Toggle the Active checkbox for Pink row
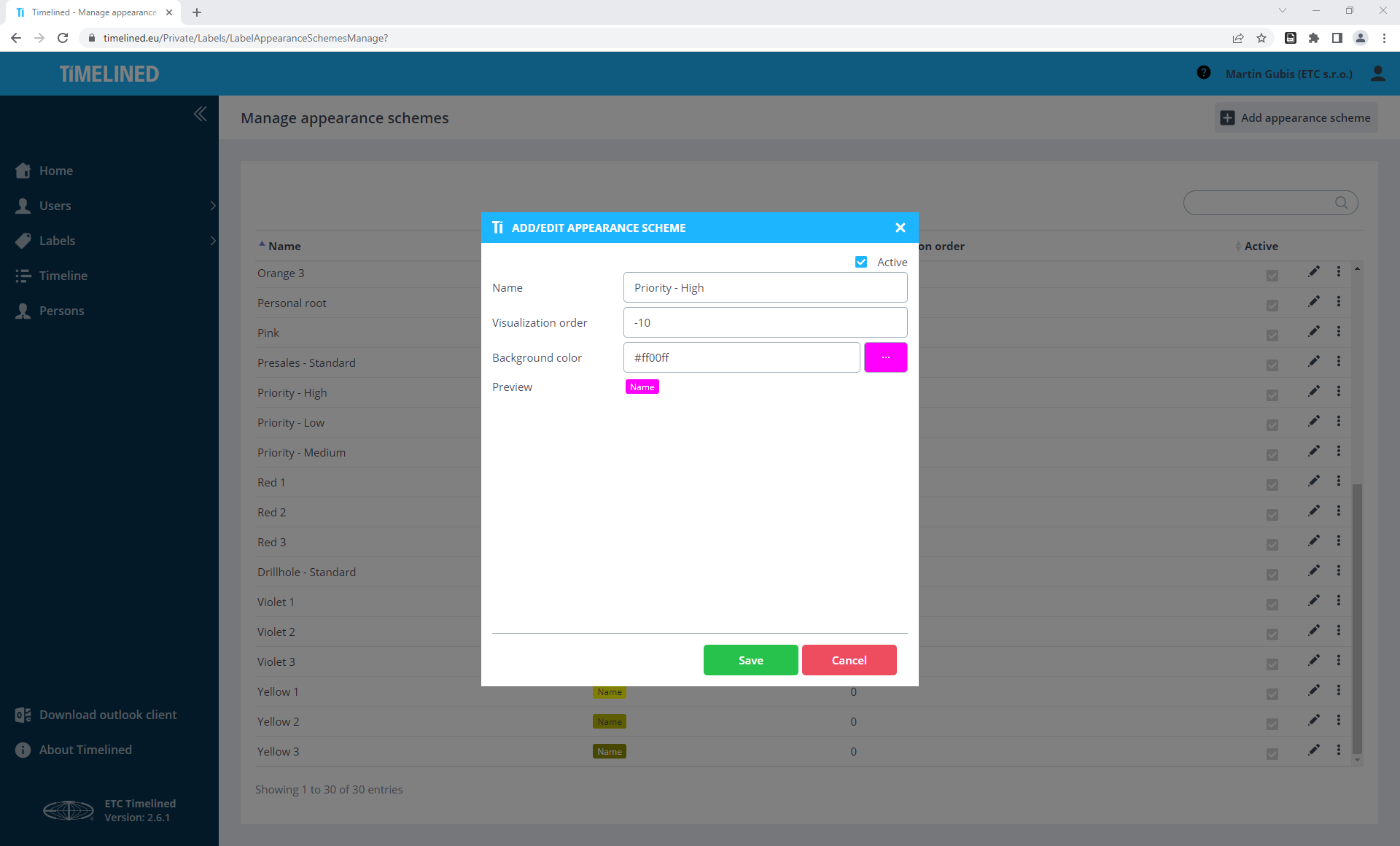The height and width of the screenshot is (846, 1400). 1272,335
